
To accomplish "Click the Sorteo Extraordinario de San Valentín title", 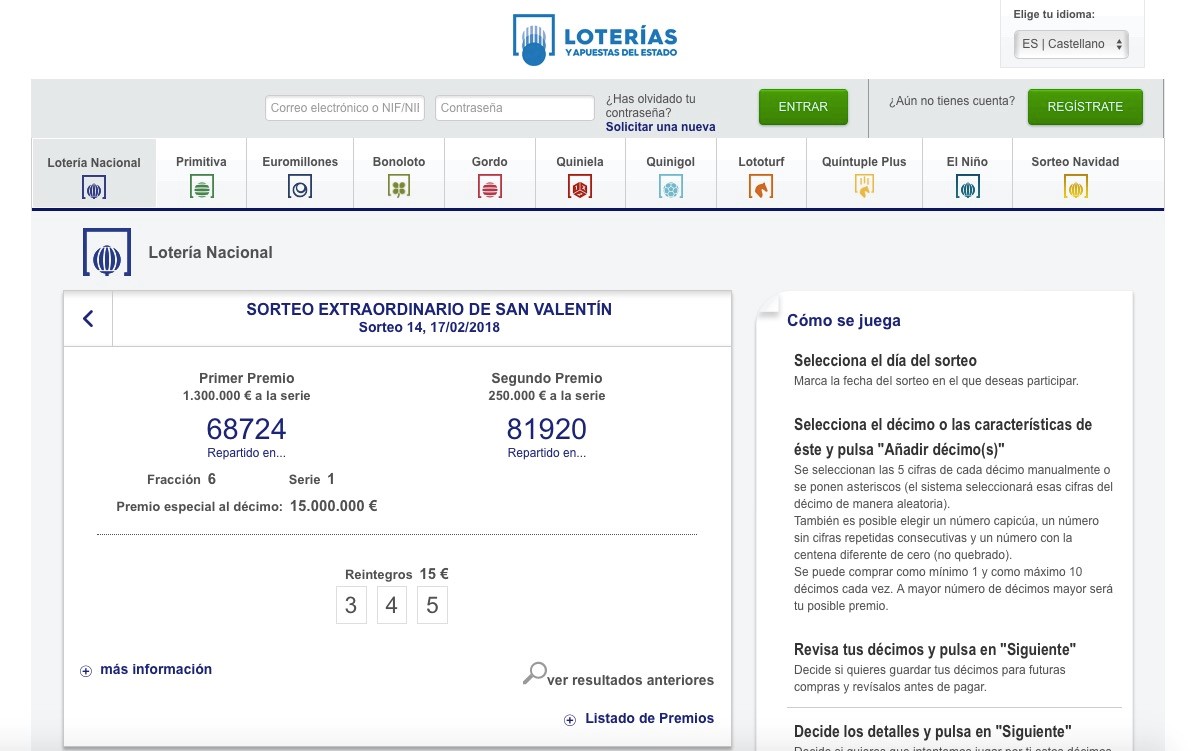I will tap(429, 310).
